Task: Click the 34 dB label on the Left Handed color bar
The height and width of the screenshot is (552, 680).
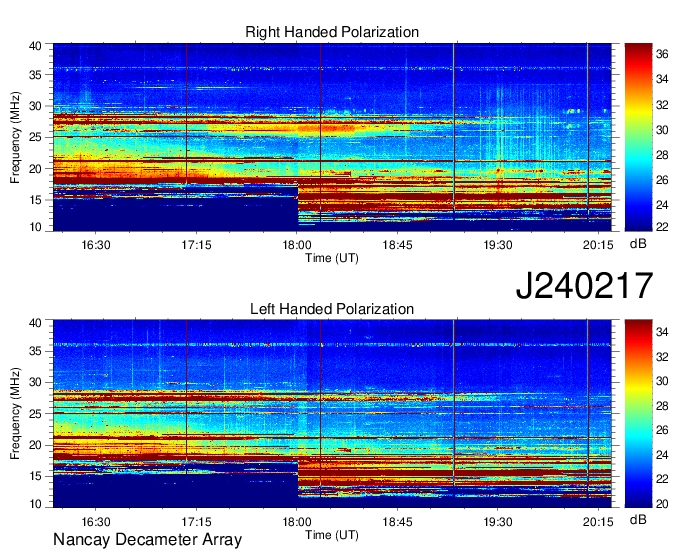Action: click(x=662, y=333)
